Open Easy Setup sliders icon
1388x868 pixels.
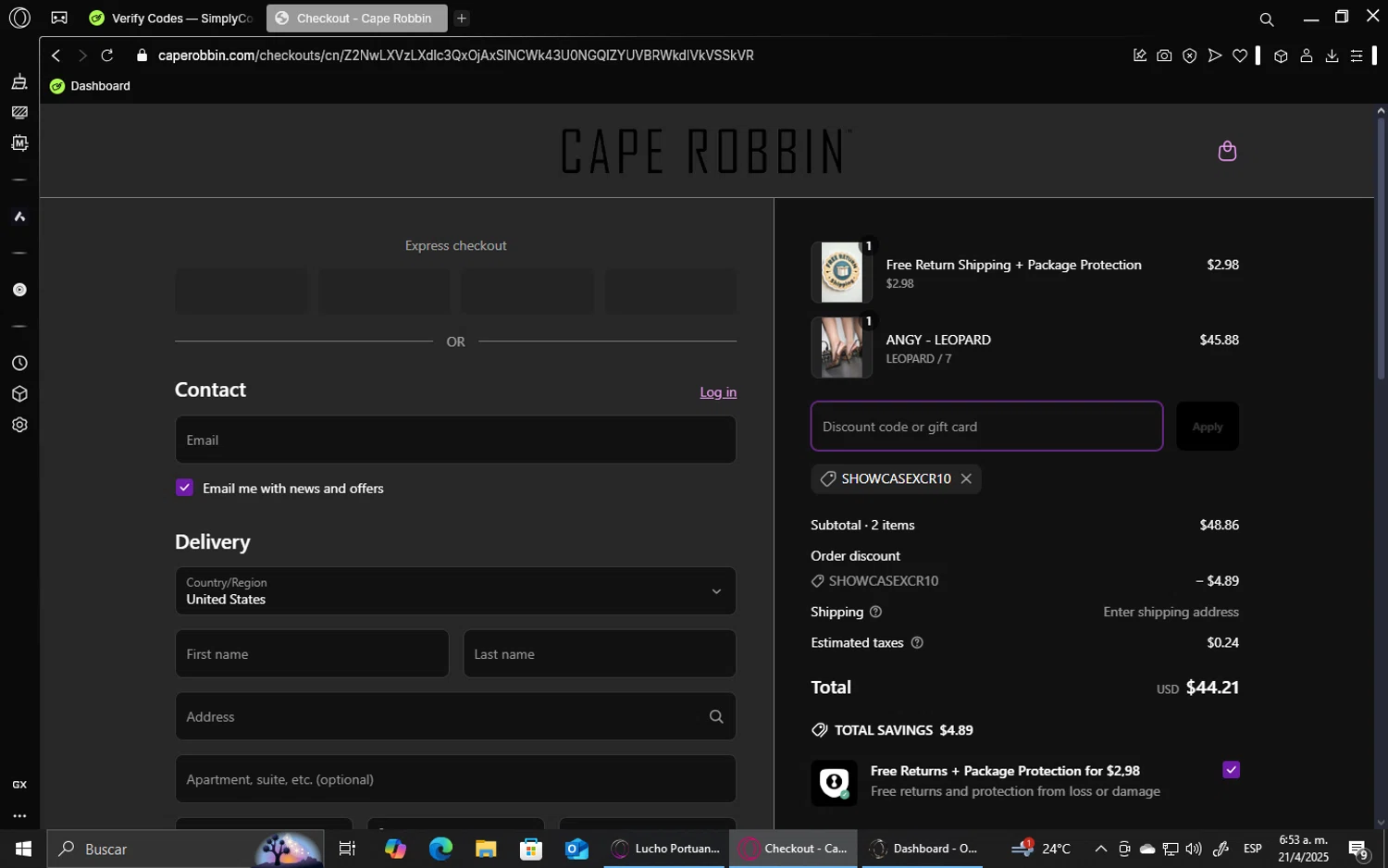click(x=1357, y=56)
